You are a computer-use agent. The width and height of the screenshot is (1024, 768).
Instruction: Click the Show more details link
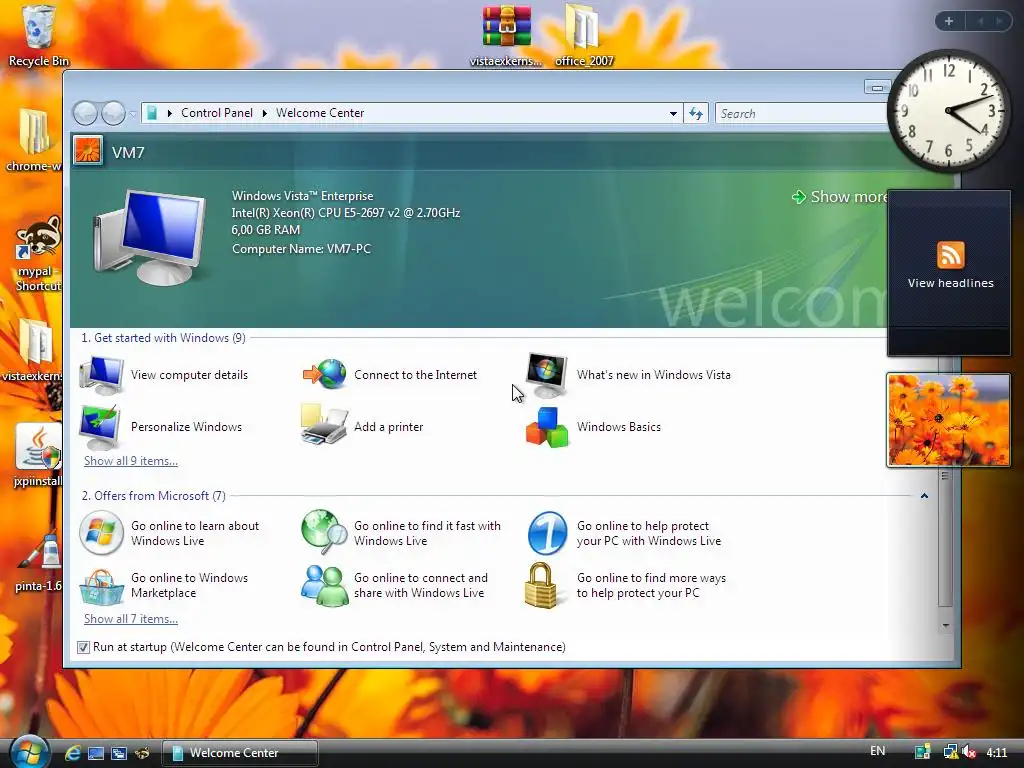point(840,197)
